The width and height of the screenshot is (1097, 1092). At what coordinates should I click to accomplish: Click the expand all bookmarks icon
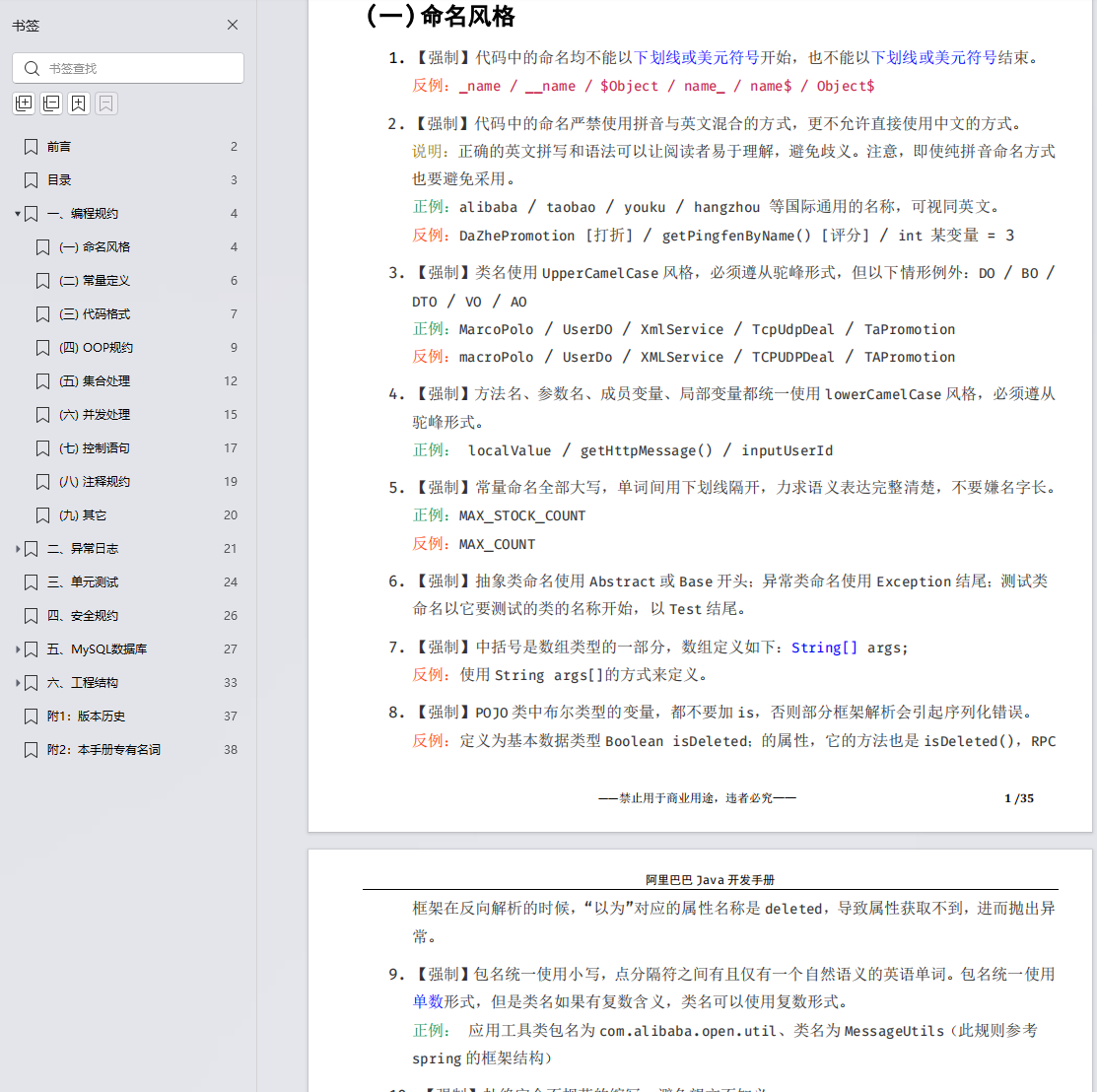(x=24, y=102)
